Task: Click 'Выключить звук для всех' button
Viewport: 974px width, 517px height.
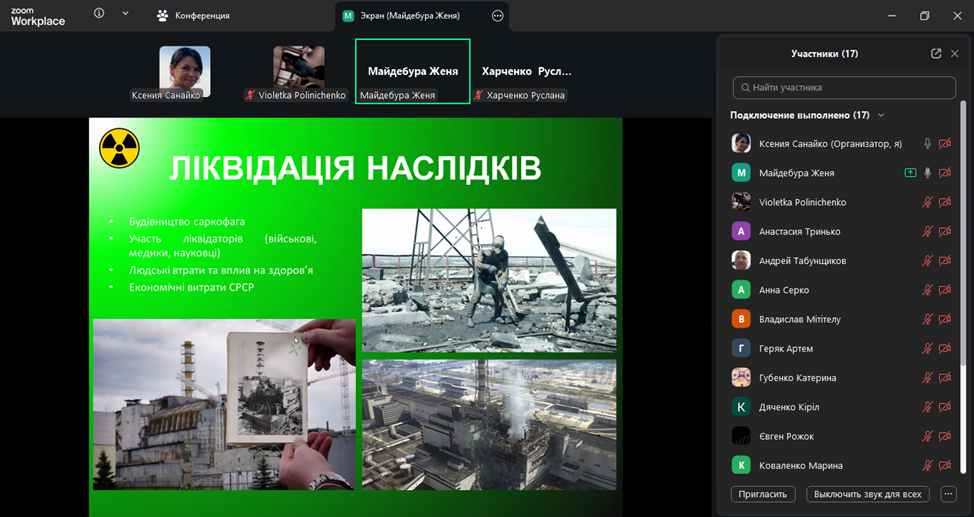Action: (870, 494)
